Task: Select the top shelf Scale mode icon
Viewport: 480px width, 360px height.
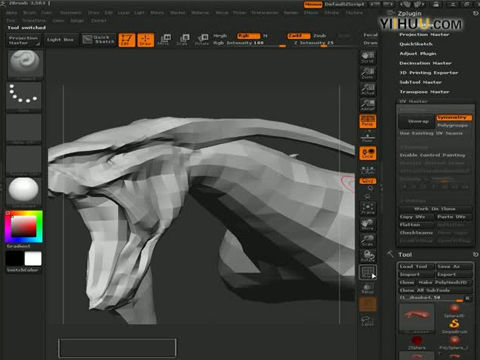Action: (183, 40)
